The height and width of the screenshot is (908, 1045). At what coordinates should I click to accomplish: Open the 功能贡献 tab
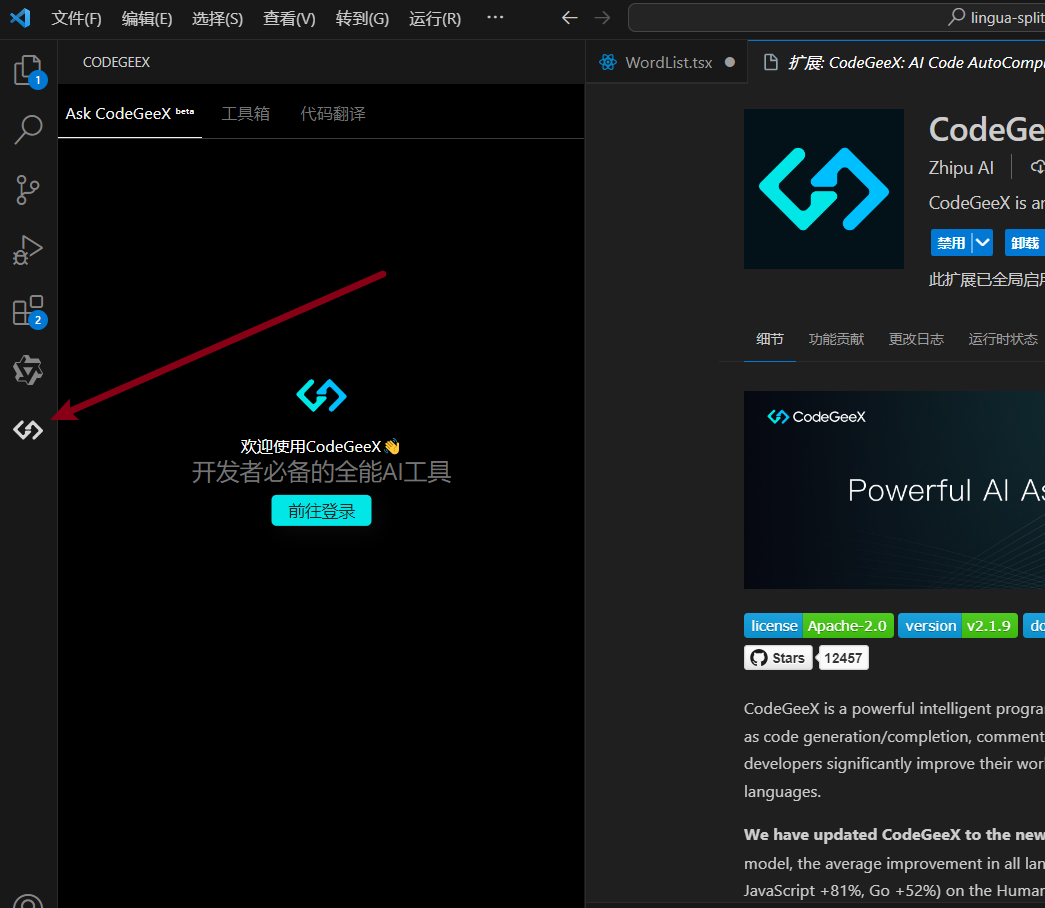click(x=836, y=339)
